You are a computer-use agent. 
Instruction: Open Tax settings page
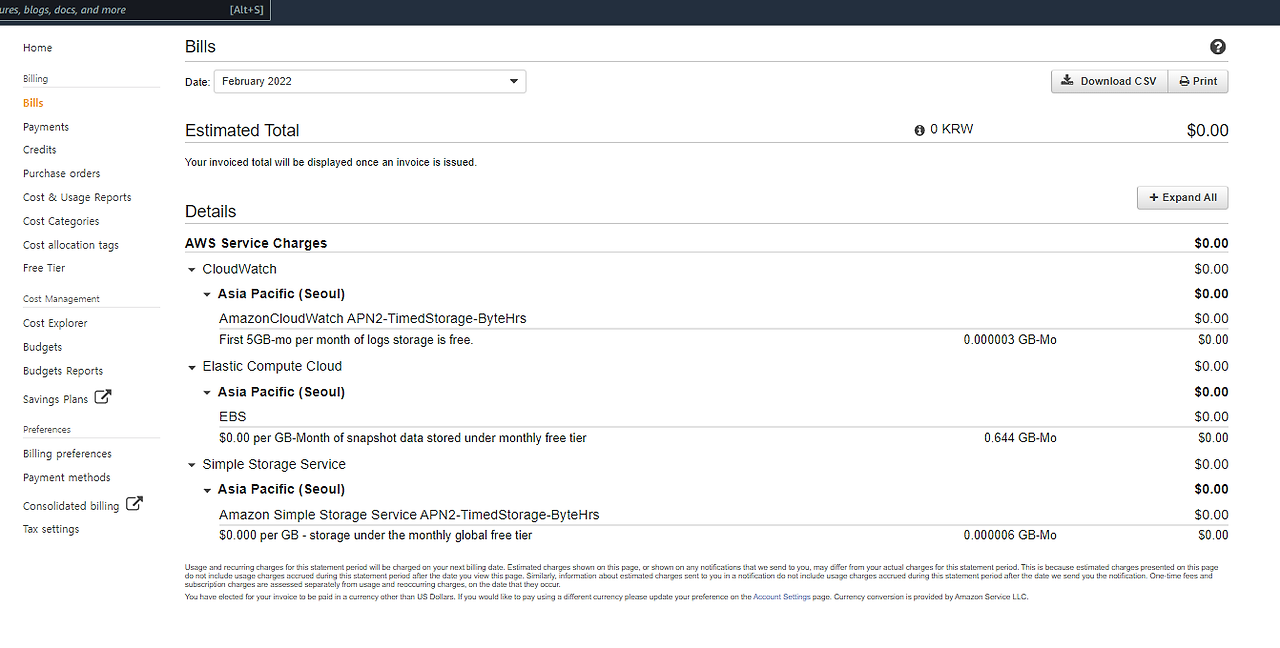(51, 530)
